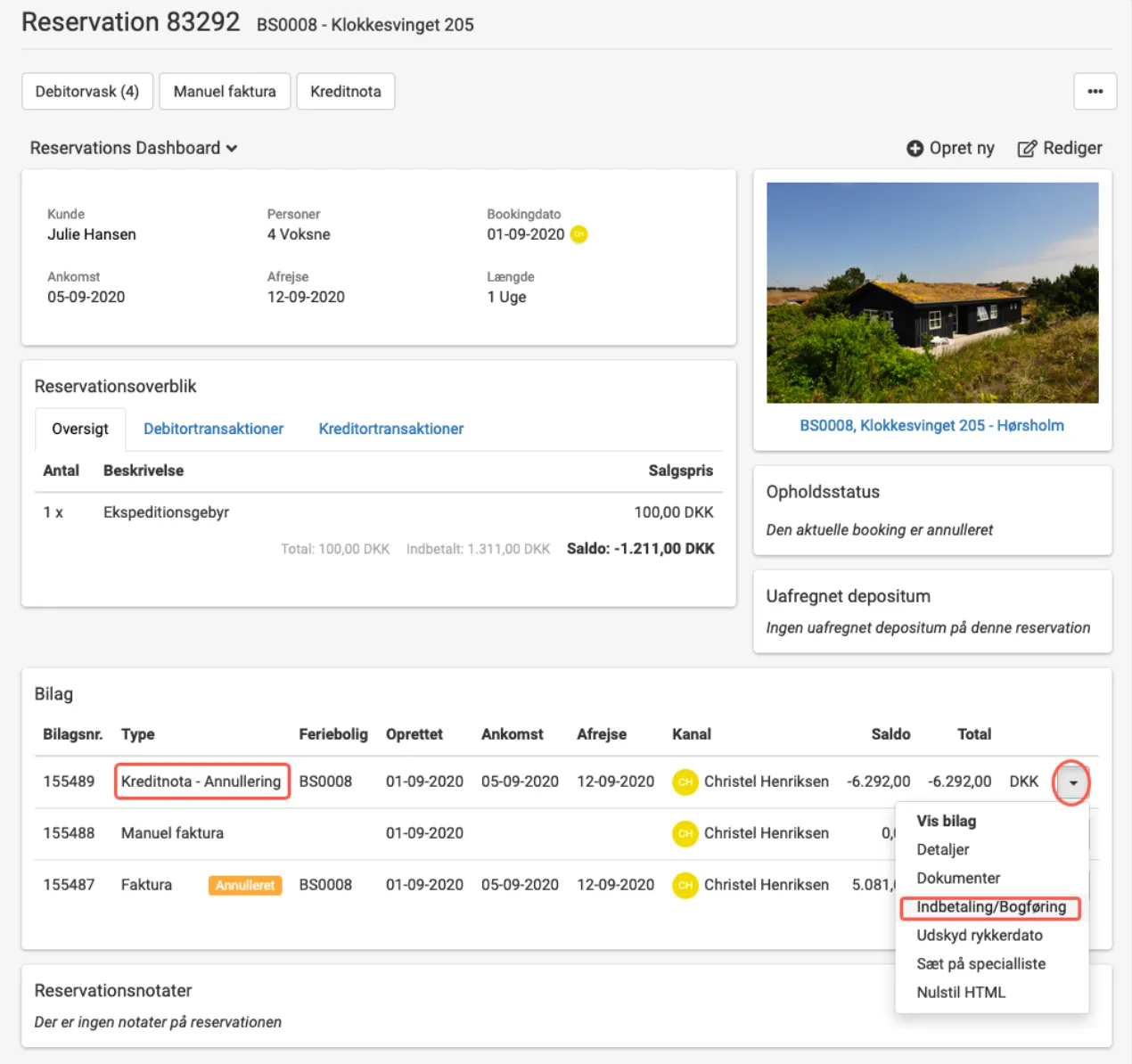Image resolution: width=1132 pixels, height=1064 pixels.
Task: Click the orange Annulleret status badge
Action: point(245,885)
